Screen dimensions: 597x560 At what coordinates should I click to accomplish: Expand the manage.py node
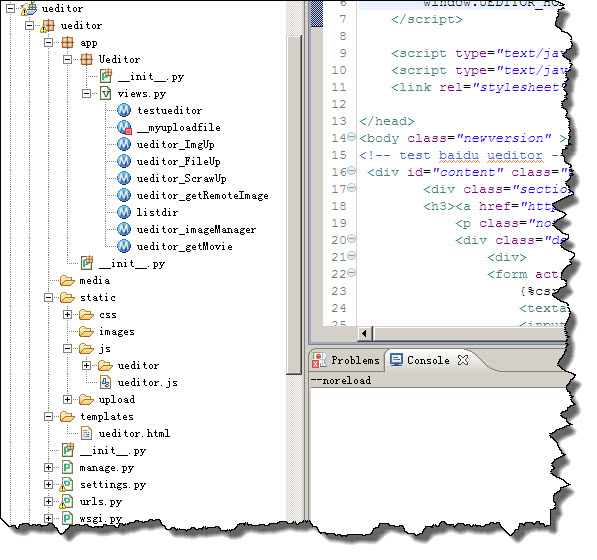[48, 467]
